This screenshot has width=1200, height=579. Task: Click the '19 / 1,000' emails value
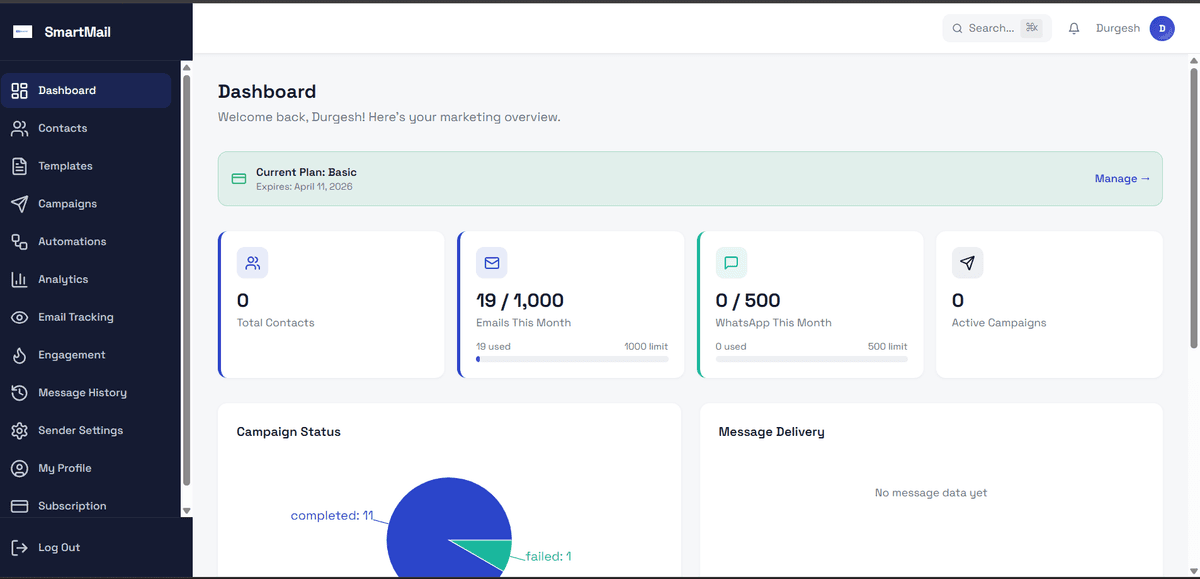click(520, 301)
